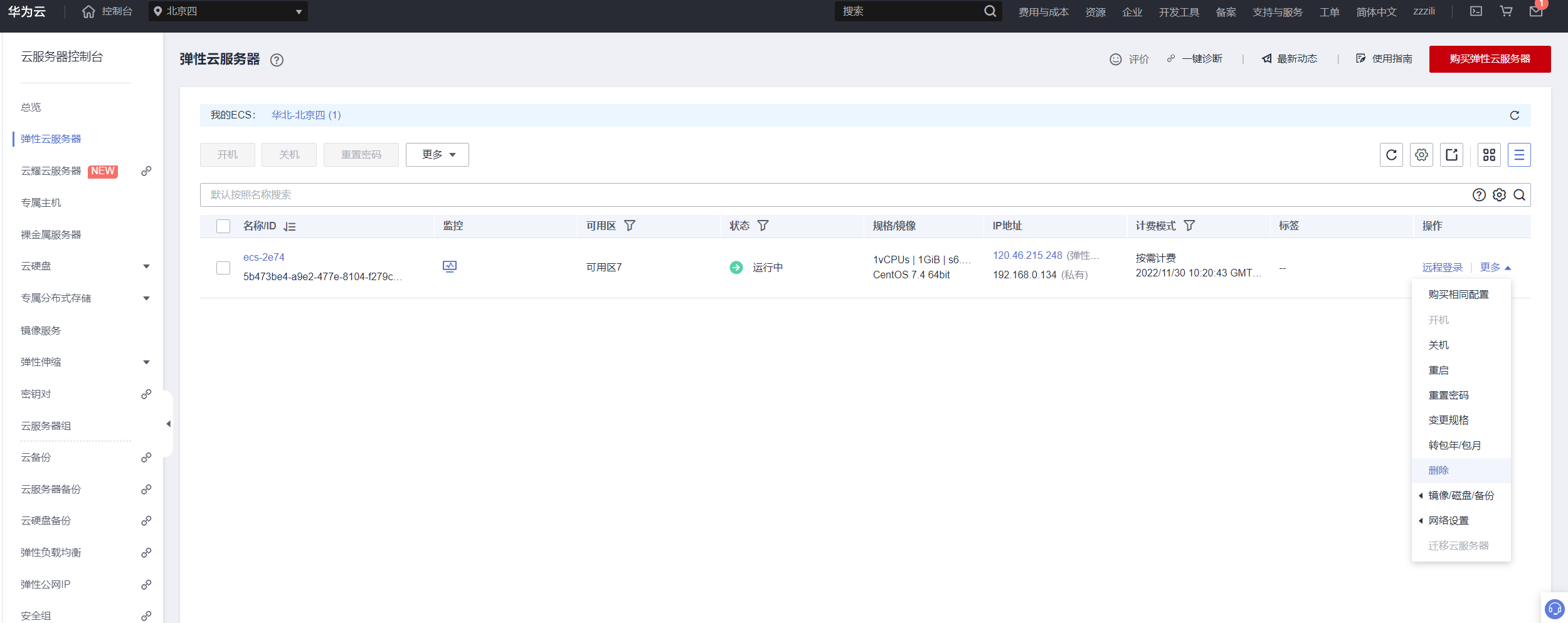Open 一键诊断 link
1568x623 pixels.
tap(1194, 59)
